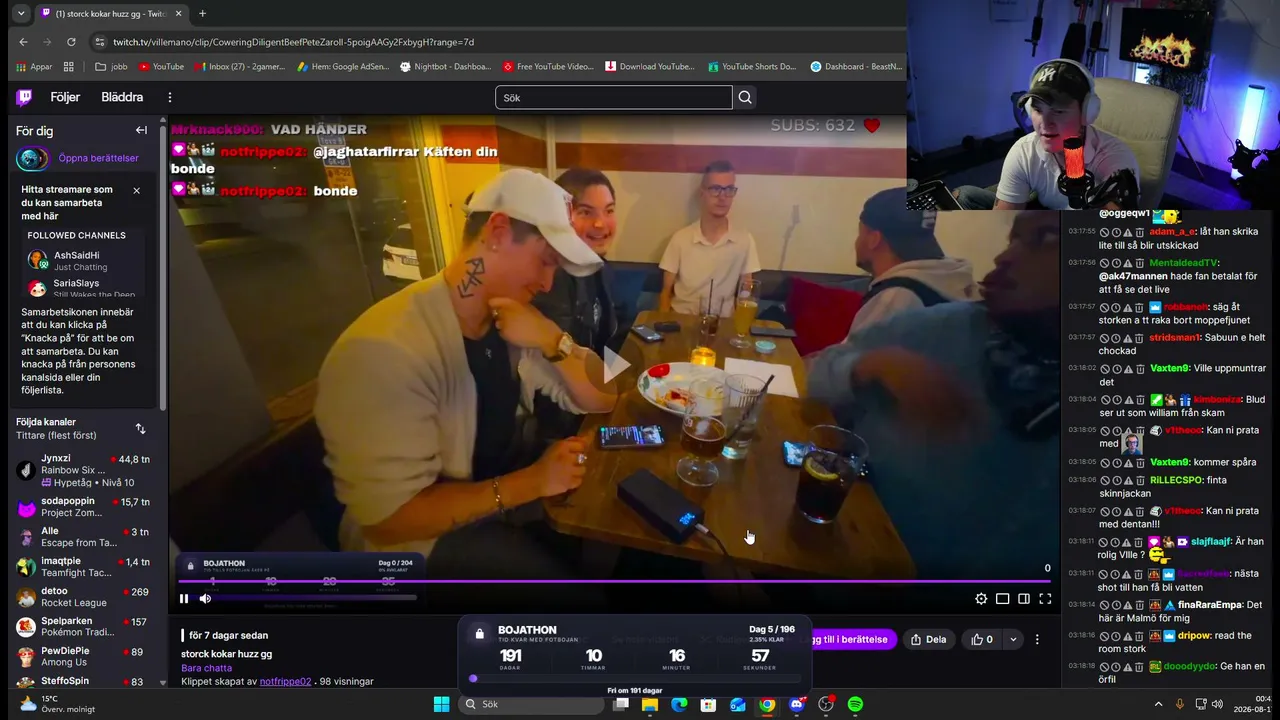Screen dimensions: 1280x720
Task: Open the Öppna berättelser stories link
Action: point(98,158)
